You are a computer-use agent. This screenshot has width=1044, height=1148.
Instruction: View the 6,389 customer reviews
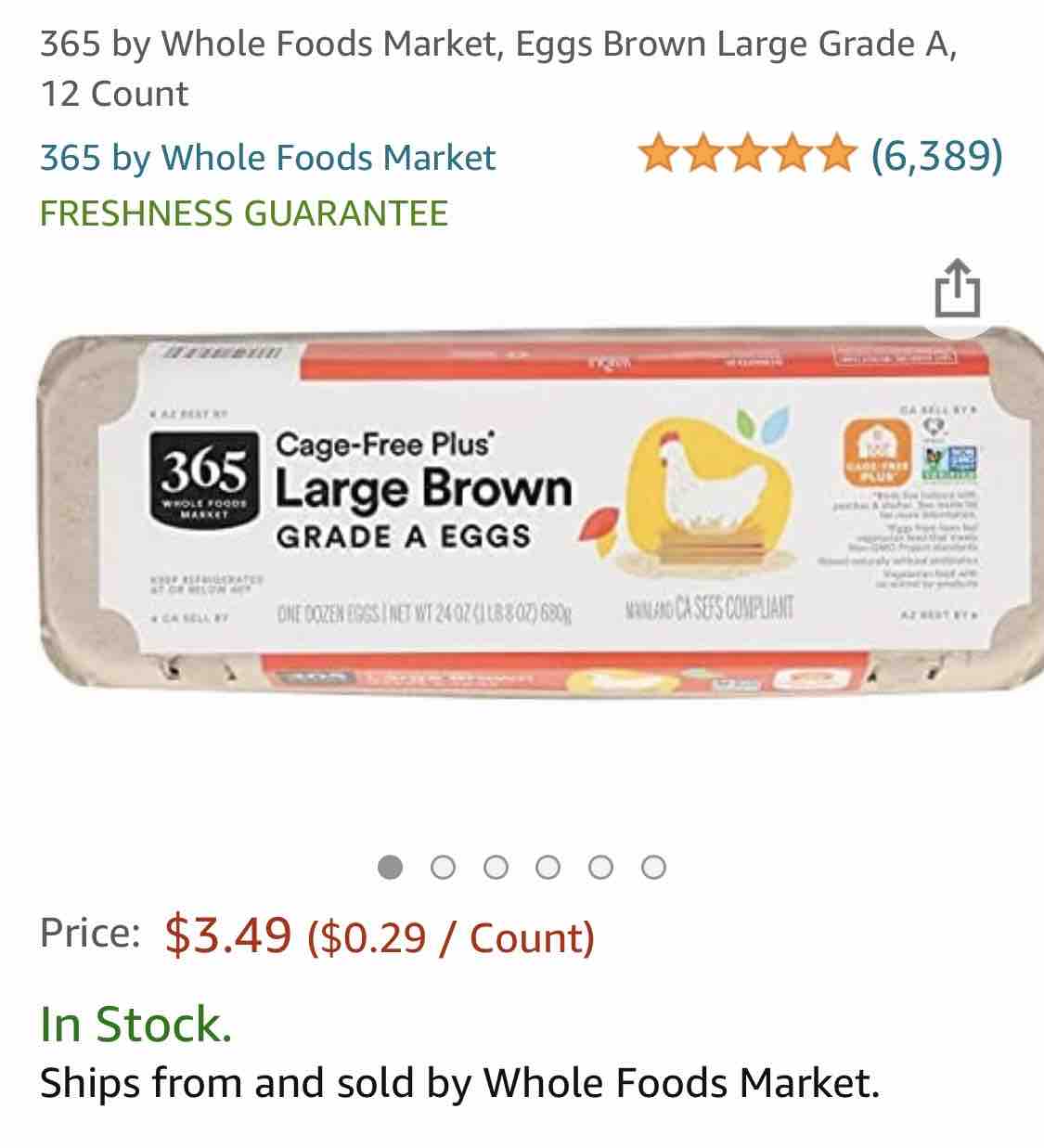[x=936, y=155]
